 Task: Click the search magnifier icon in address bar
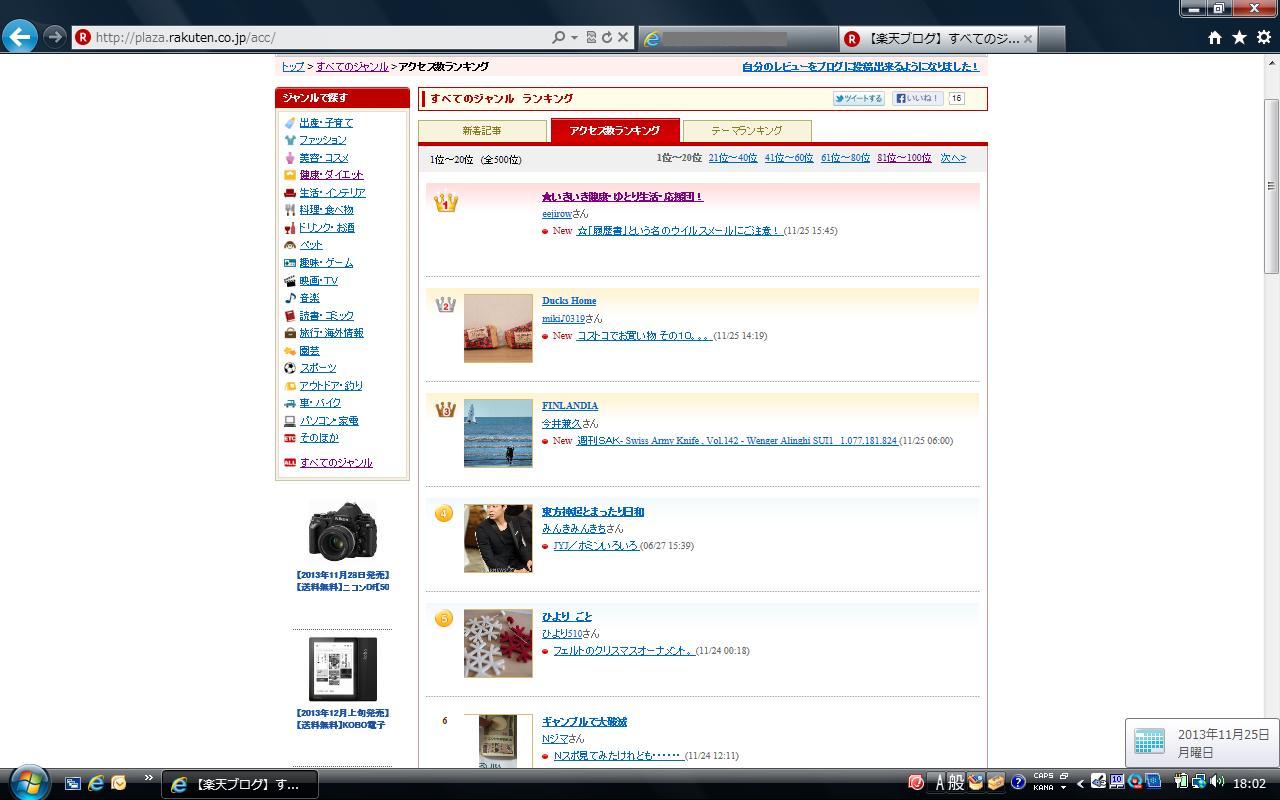point(559,38)
